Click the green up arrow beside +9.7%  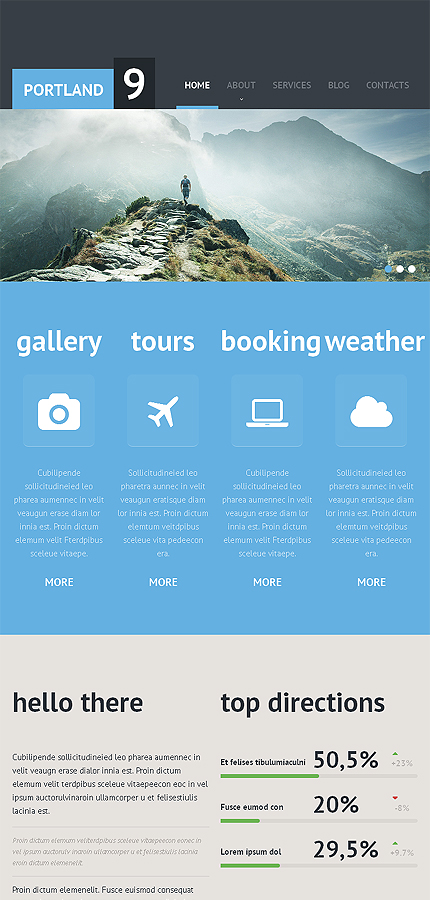(x=395, y=843)
